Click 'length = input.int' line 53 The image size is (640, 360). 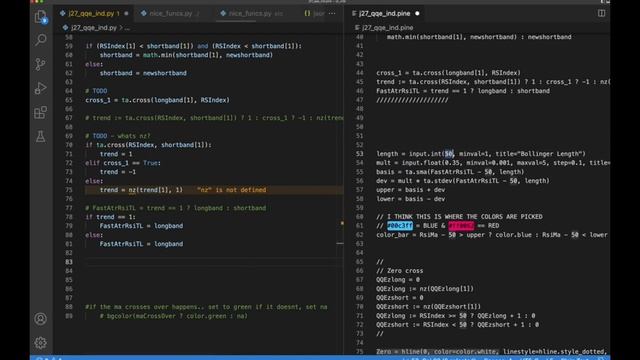(481, 154)
